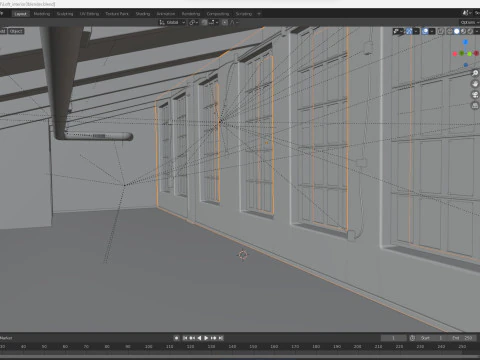Viewport: 480px width, 360px height.
Task: Open the Options dropdown in viewport
Action: click(x=470, y=22)
